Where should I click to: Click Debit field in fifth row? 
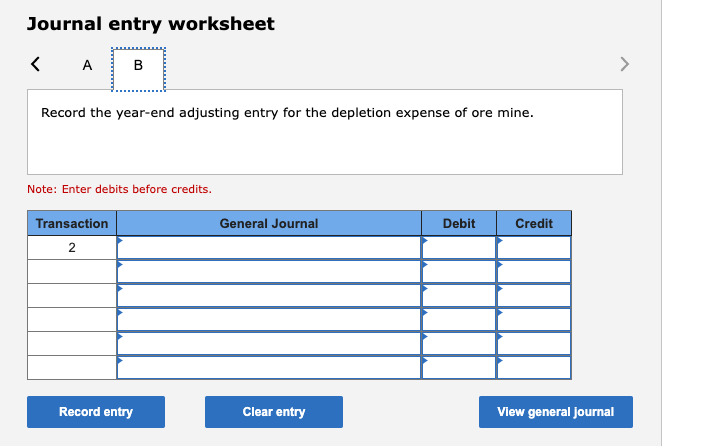[x=459, y=343]
